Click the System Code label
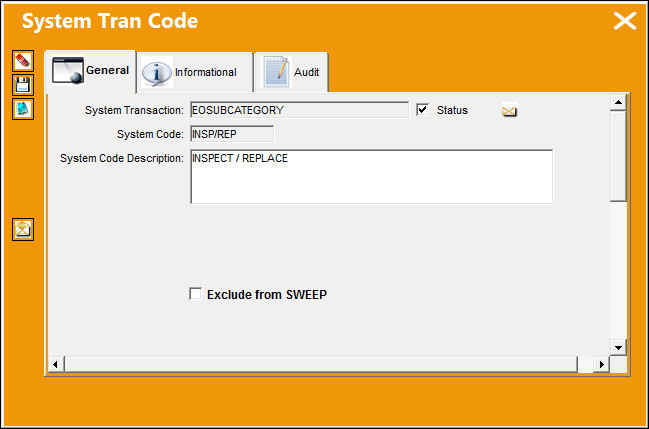This screenshot has height=429, width=649. [150, 134]
